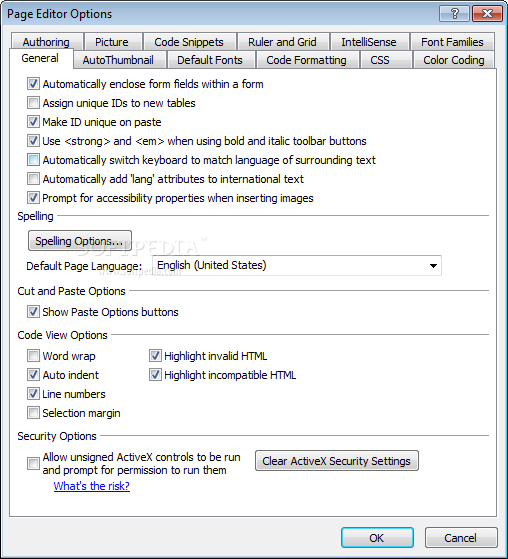508x559 pixels.
Task: Check Automatically add 'lang' attributes option
Action: tap(33, 179)
